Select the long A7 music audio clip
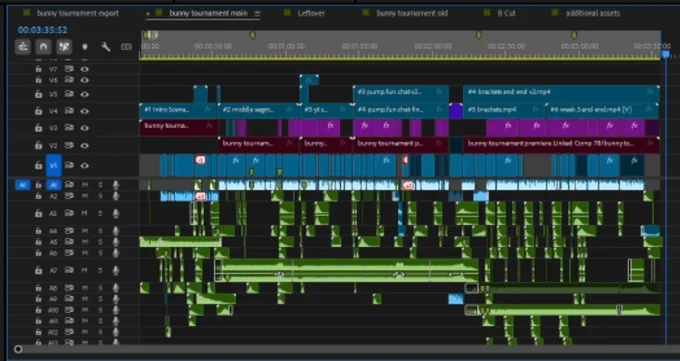 click(347, 270)
